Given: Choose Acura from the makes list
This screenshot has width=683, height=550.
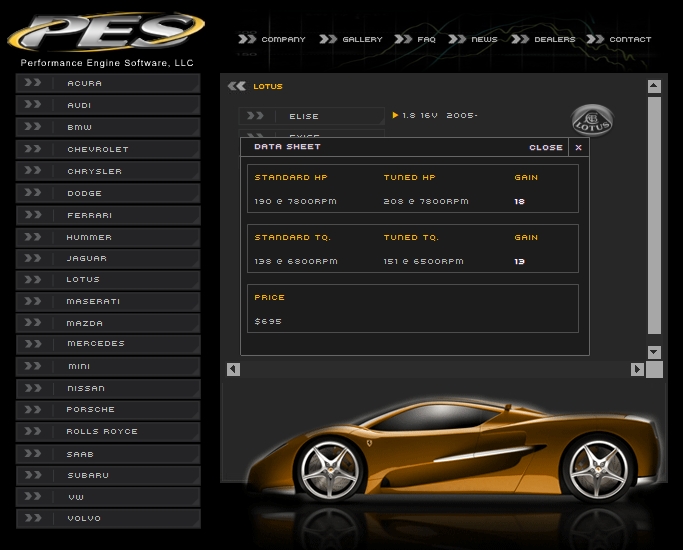Looking at the screenshot, I should (x=108, y=84).
